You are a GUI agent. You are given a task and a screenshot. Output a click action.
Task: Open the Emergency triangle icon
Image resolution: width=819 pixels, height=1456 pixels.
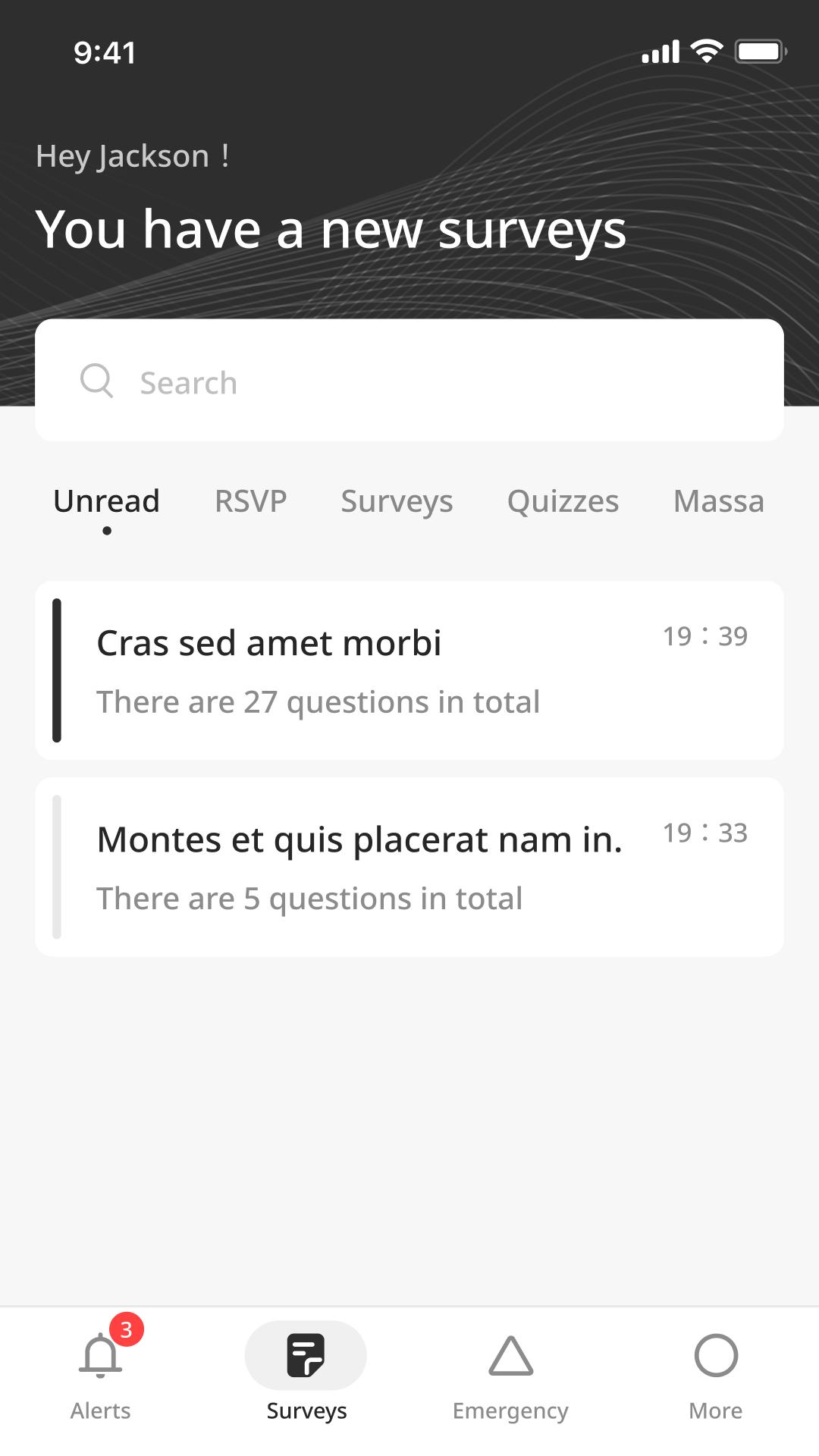click(511, 1355)
